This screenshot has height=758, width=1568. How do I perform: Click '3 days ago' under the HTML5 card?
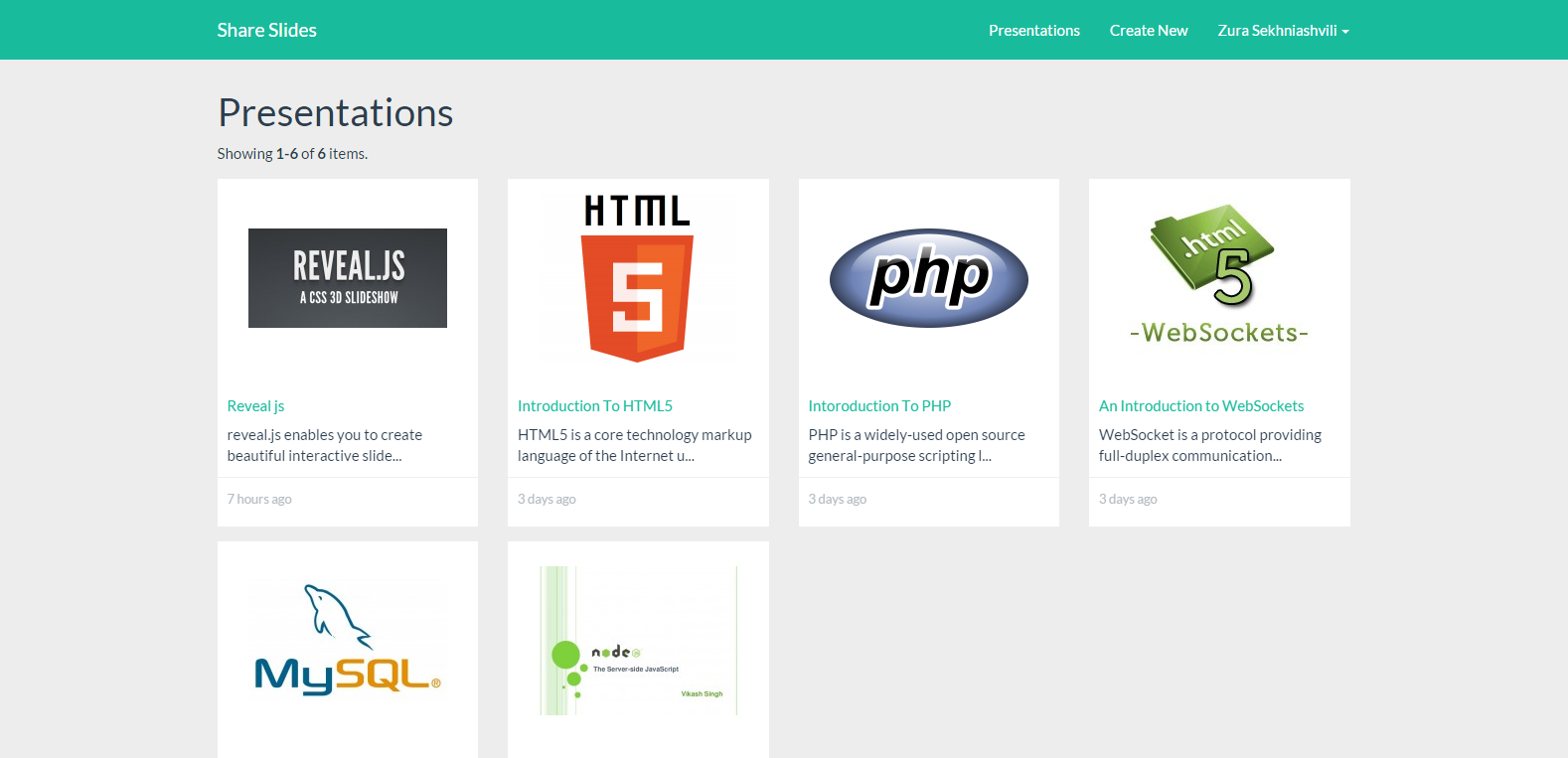click(x=547, y=499)
